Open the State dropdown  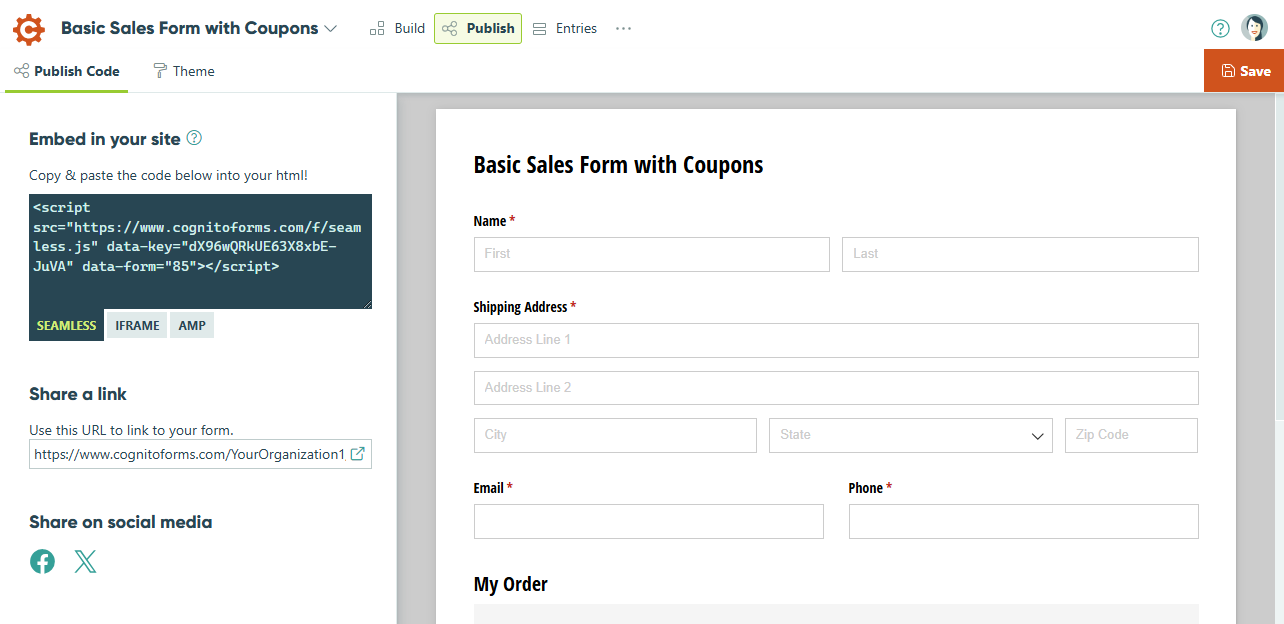[910, 435]
